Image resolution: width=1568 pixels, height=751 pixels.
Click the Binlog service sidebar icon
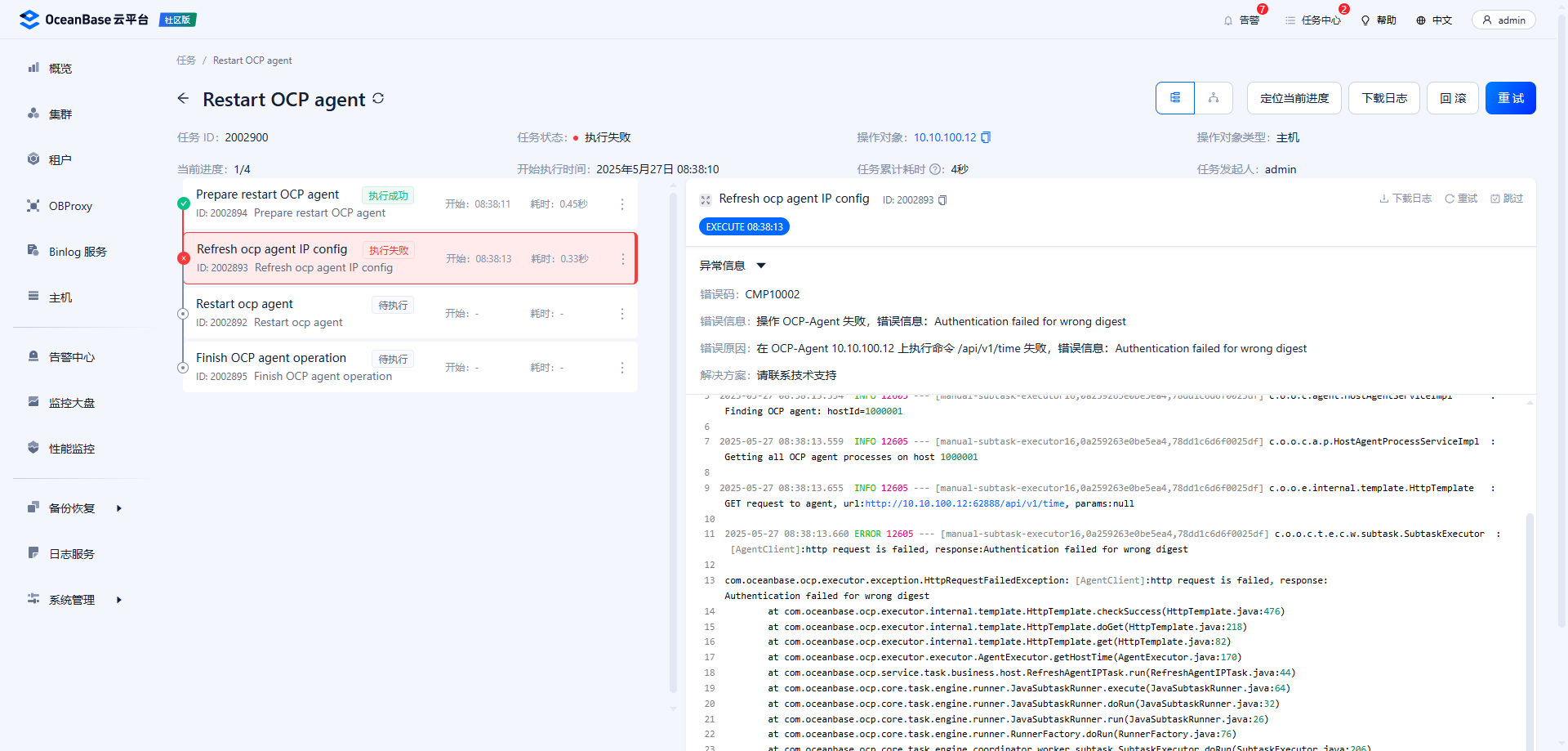(33, 250)
